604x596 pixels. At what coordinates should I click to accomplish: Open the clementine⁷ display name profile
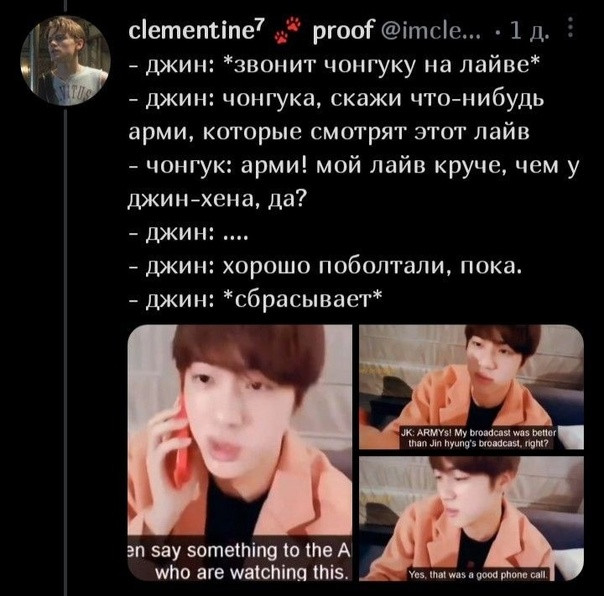point(196,29)
